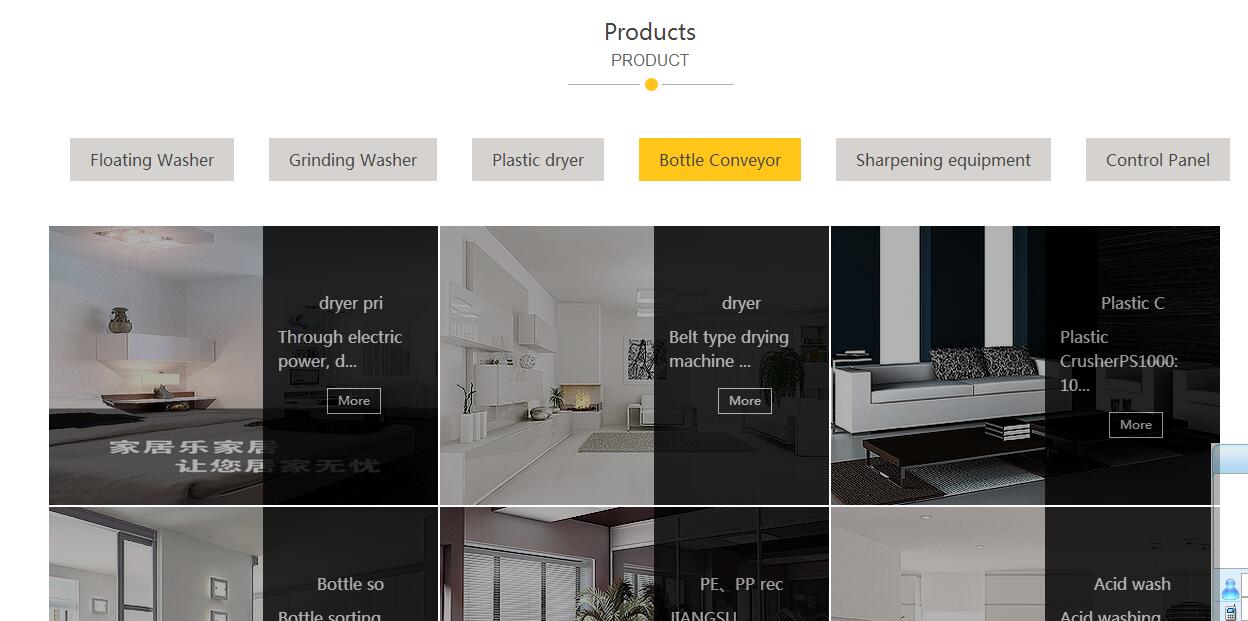The height and width of the screenshot is (621, 1248).
Task: Click the 'Acid wash' product title
Action: [1132, 584]
